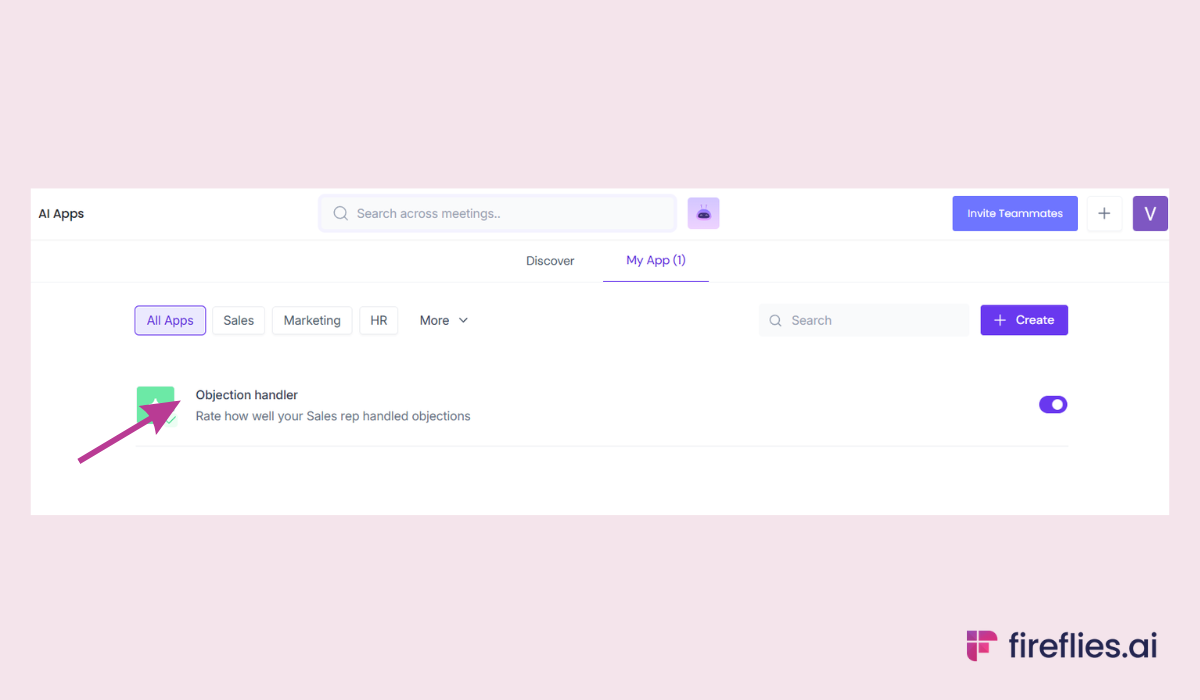Image resolution: width=1200 pixels, height=700 pixels.
Task: Expand the More categories dropdown
Action: (443, 320)
